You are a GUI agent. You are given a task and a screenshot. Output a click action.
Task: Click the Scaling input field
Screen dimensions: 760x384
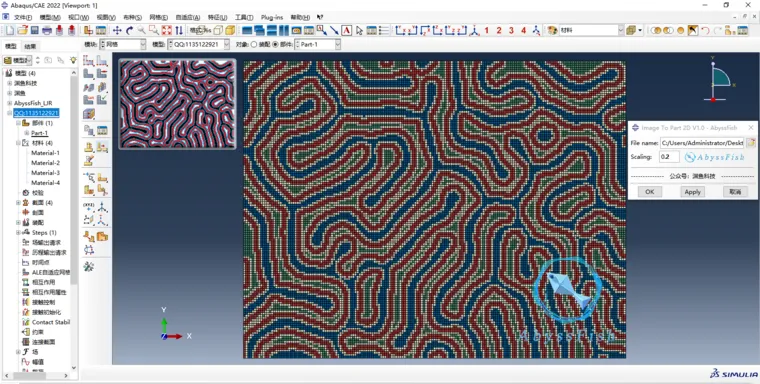pyautogui.click(x=669, y=157)
